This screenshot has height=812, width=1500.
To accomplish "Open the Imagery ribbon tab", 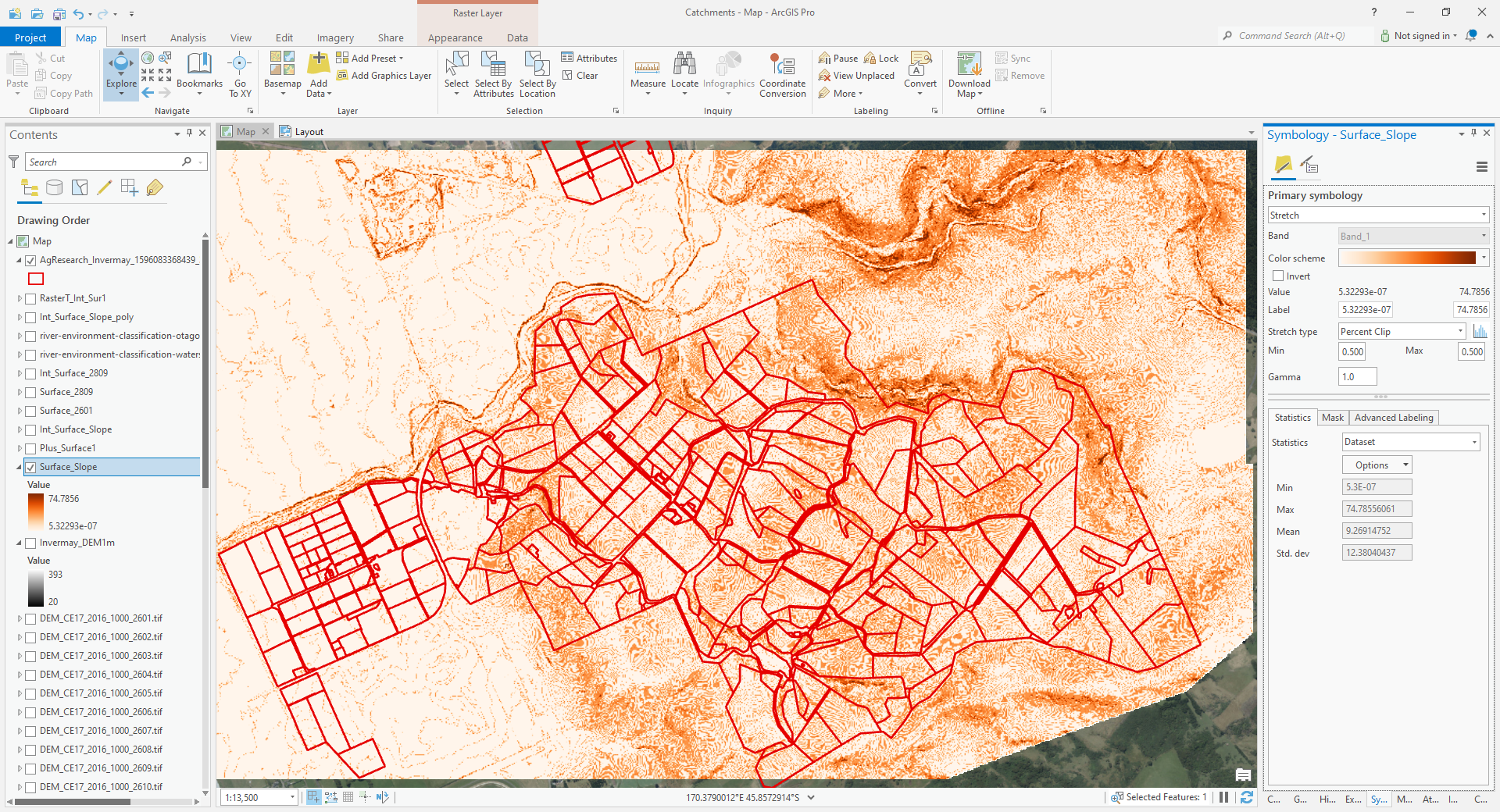I will 334,37.
